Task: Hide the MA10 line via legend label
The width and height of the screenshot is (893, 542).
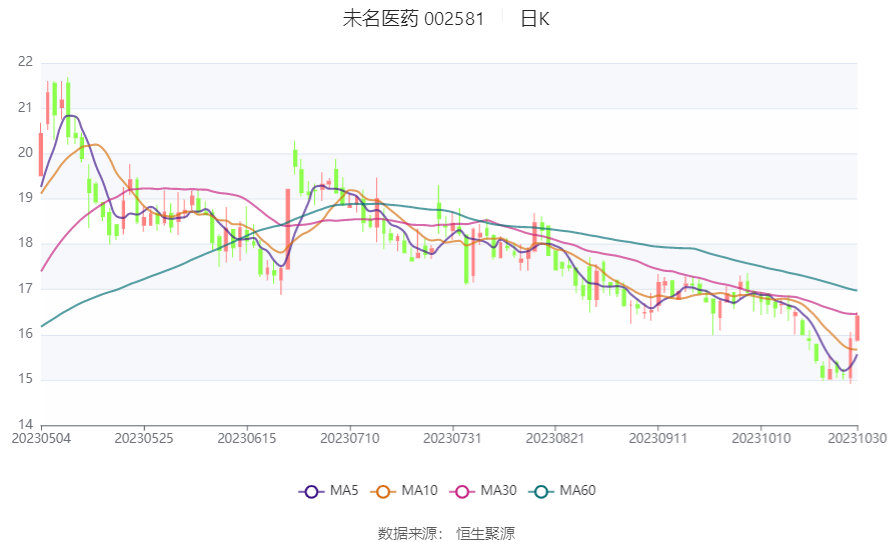Action: click(419, 491)
